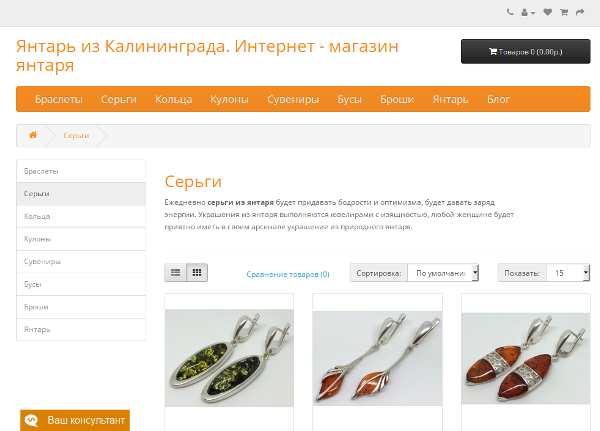Click the phone contact icon in top bar
The width and height of the screenshot is (600, 431).
510,12
